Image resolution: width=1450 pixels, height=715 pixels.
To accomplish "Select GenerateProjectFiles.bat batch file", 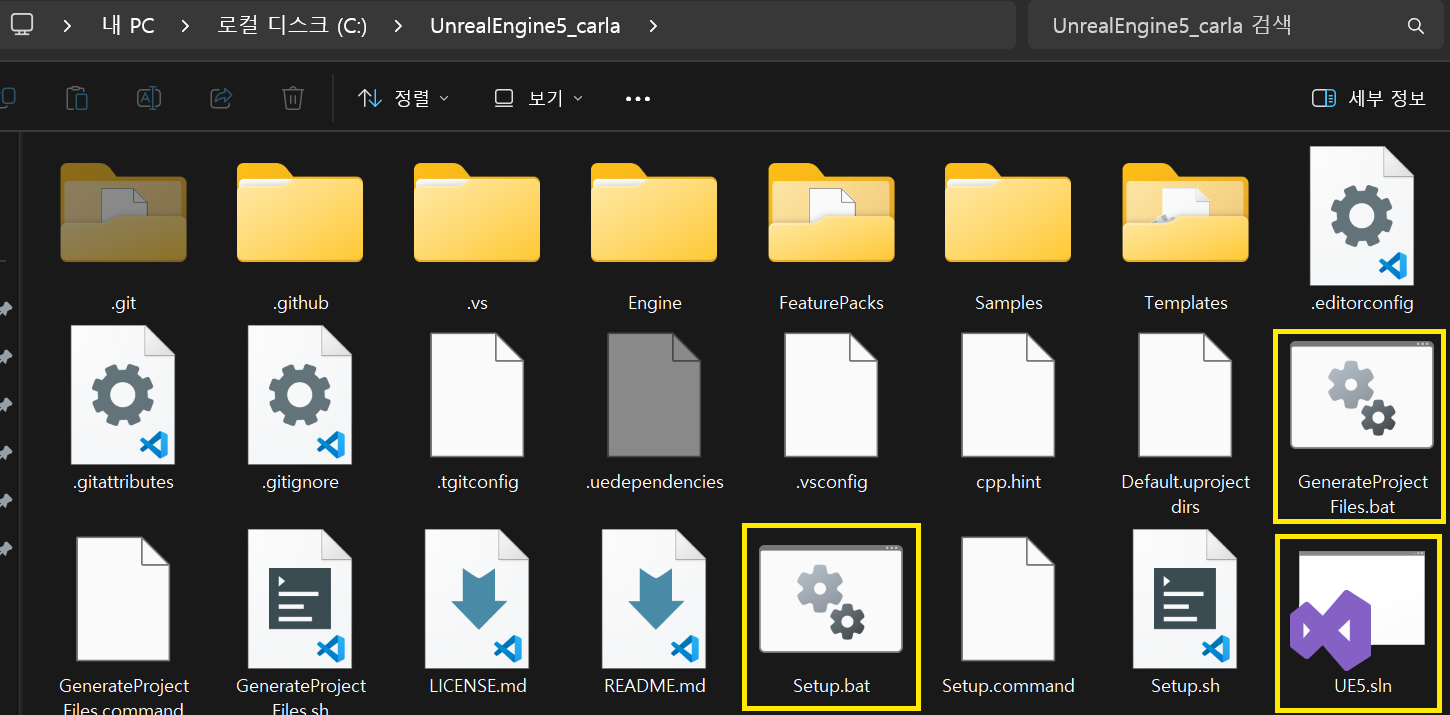I will (1361, 395).
